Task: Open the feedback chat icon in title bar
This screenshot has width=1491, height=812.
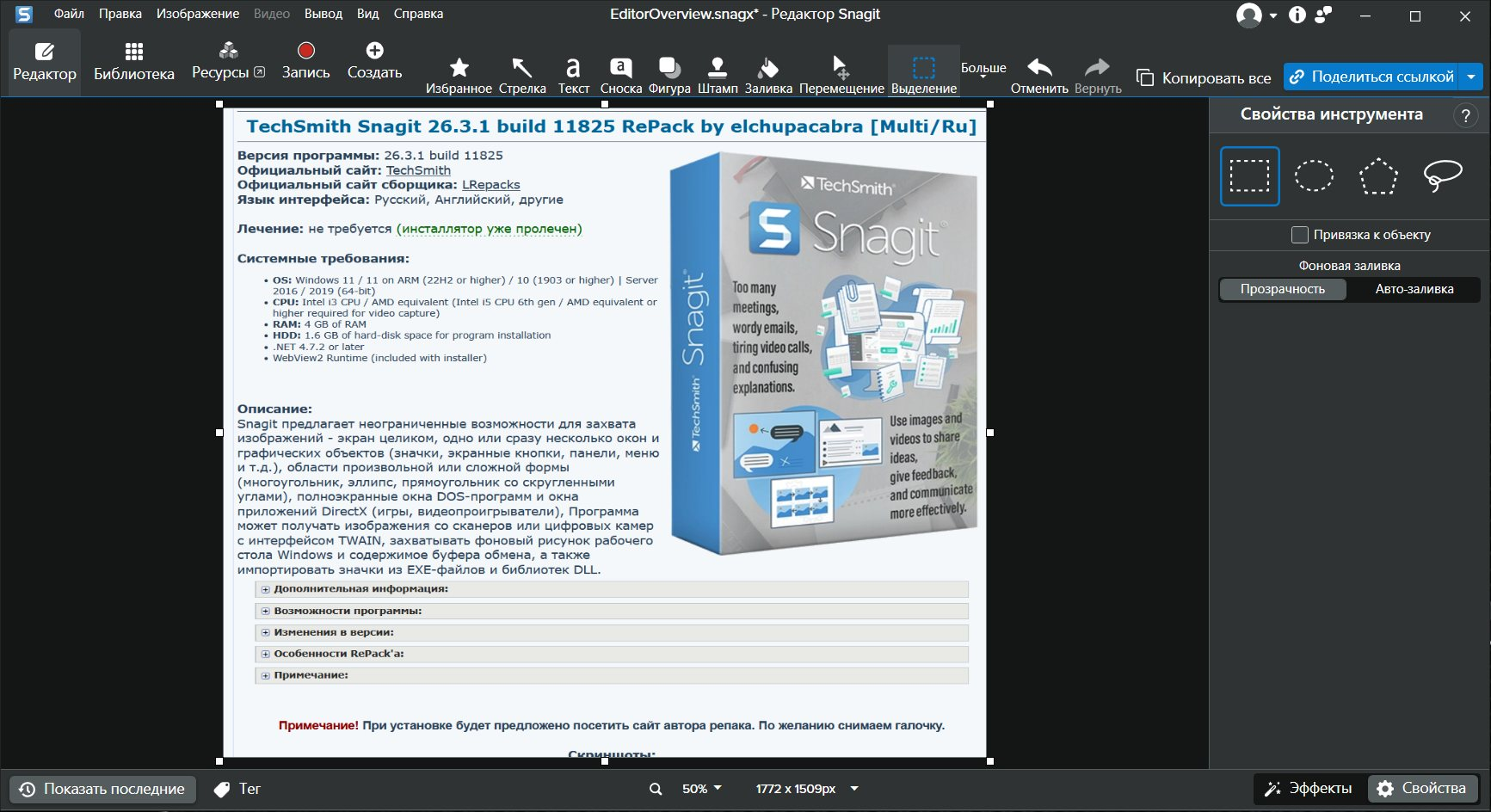Action: [1323, 15]
